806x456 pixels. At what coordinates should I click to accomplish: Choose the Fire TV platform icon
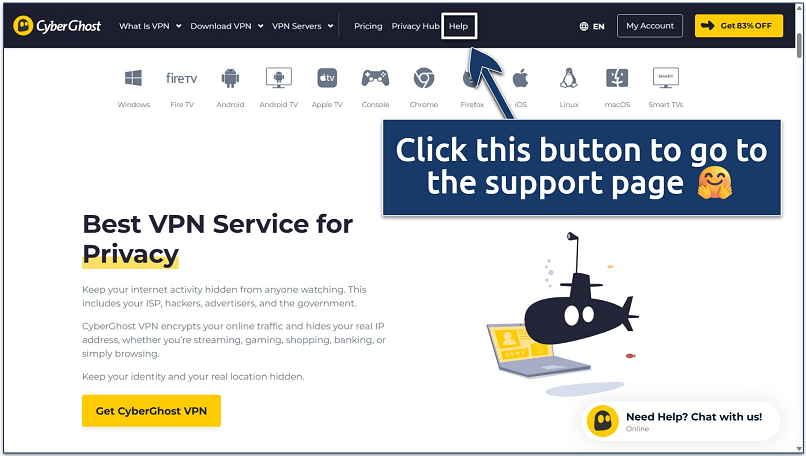(x=181, y=78)
